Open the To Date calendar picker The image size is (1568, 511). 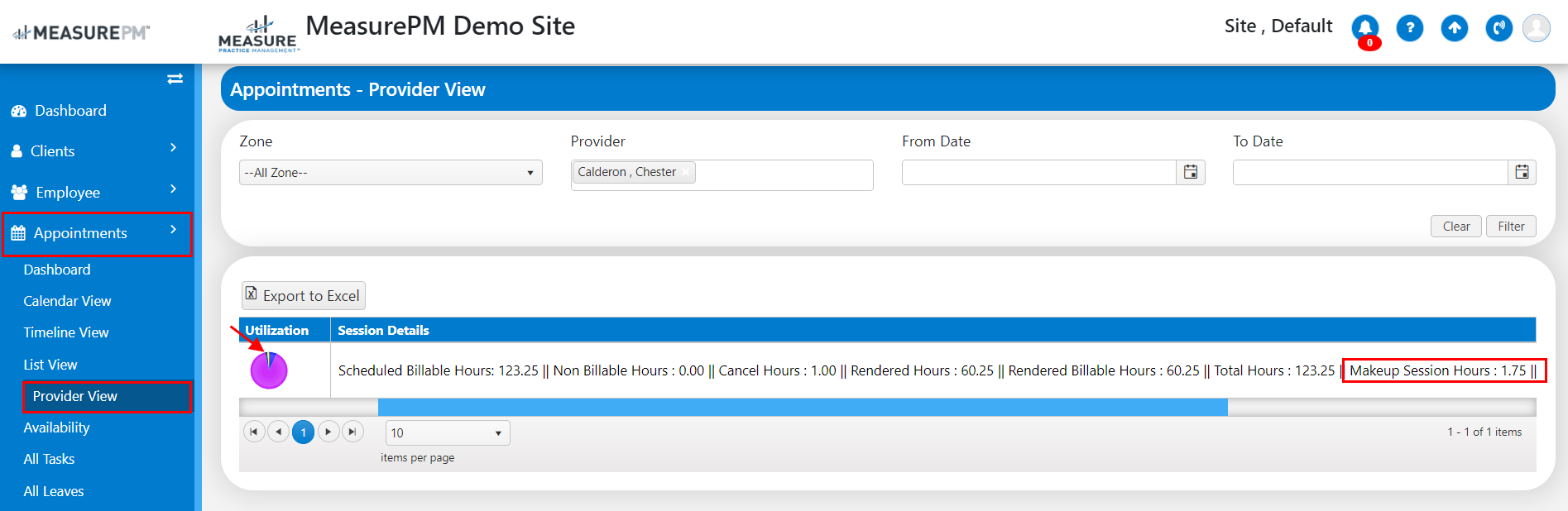click(1522, 172)
